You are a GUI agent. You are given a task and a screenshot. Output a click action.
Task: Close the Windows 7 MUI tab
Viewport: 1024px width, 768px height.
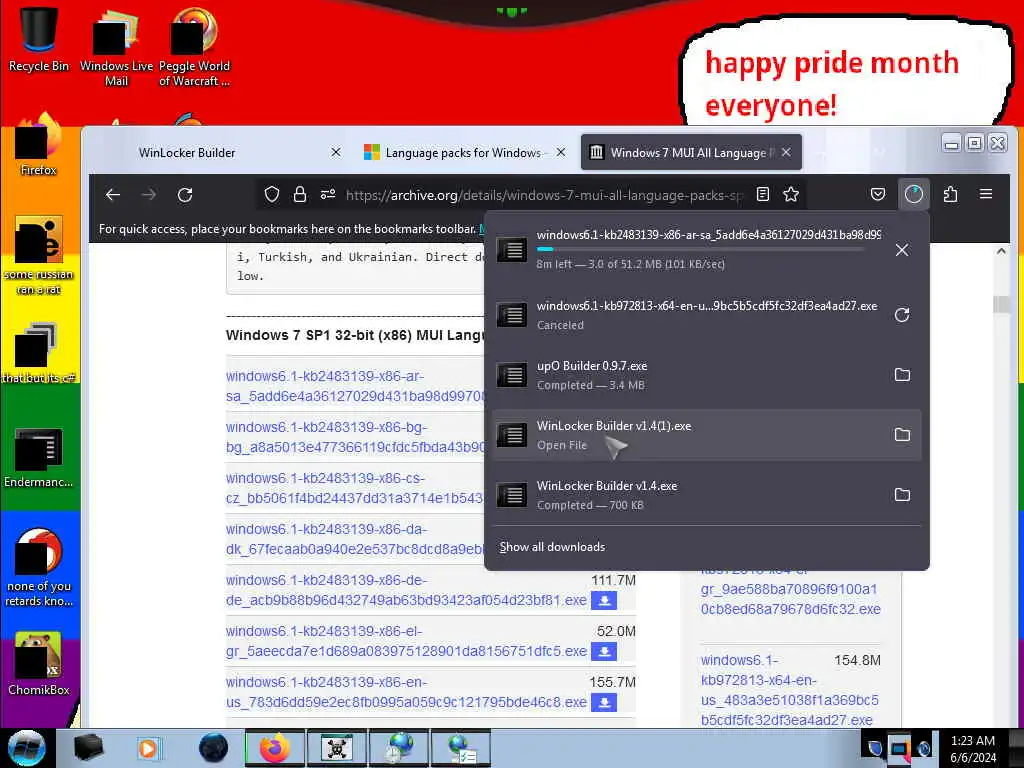click(786, 152)
